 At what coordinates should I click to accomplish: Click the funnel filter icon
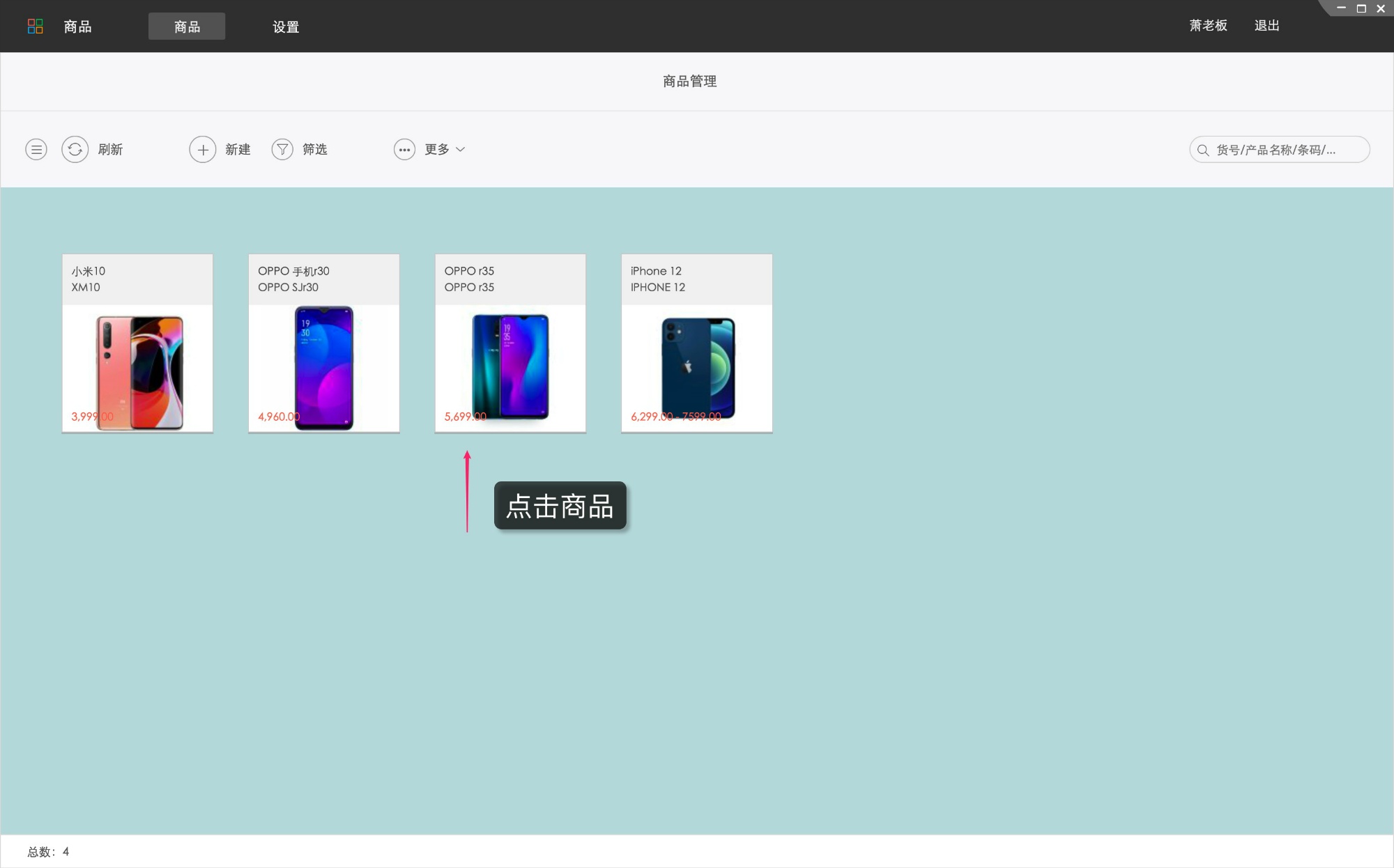(282, 149)
